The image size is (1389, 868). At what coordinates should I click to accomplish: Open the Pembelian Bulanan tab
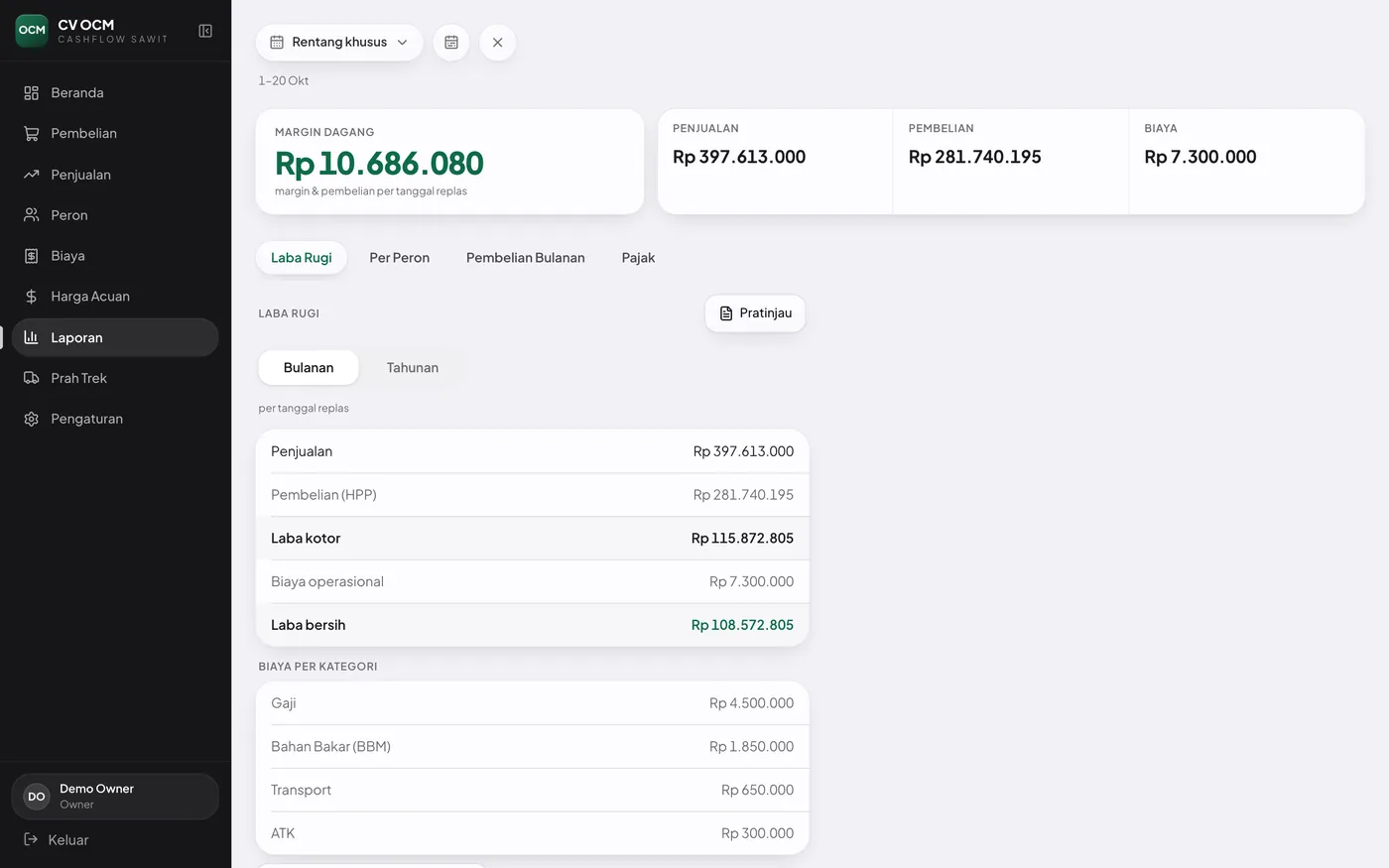point(526,258)
